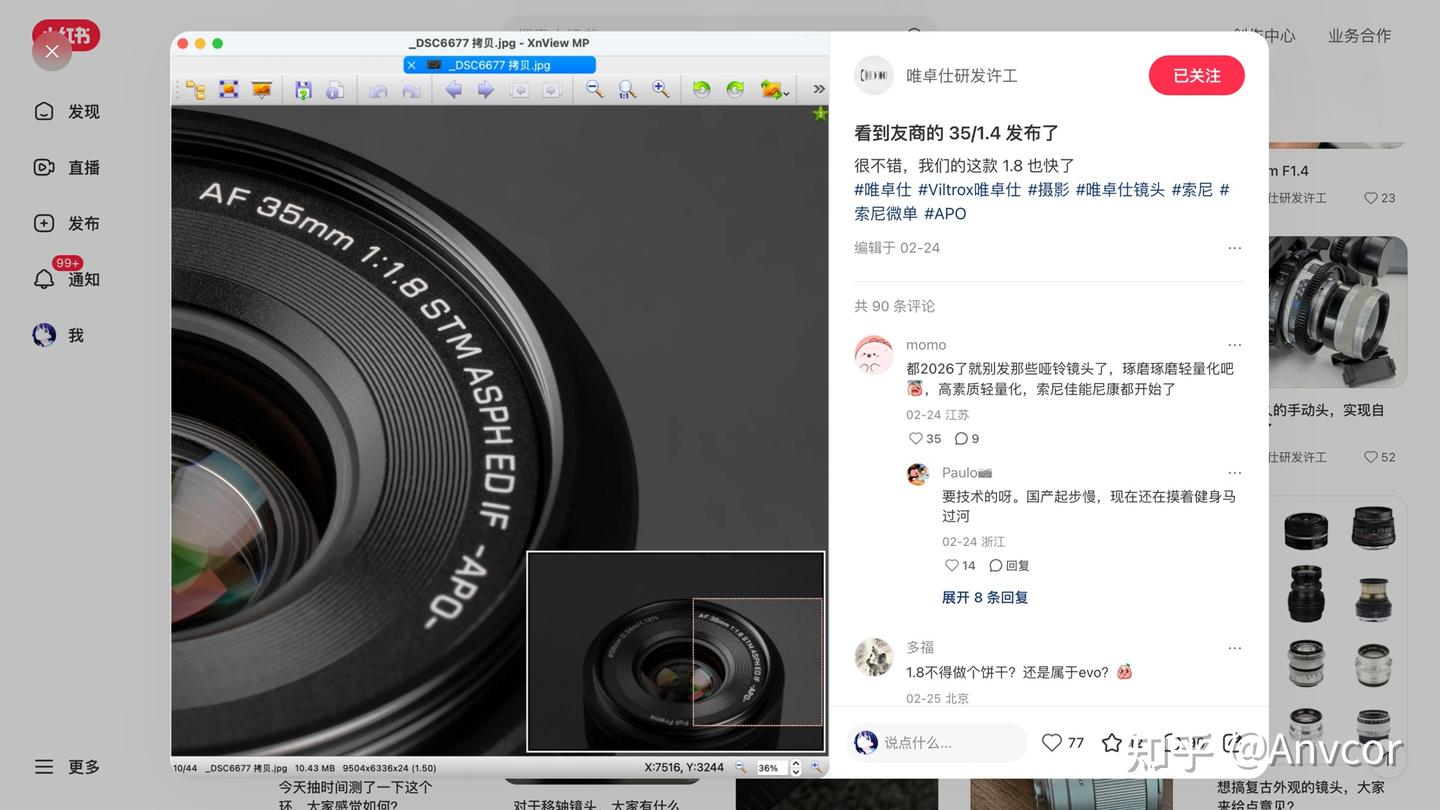Screen dimensions: 1440x810
Task: Click the navigator preview thumbnail
Action: point(675,651)
